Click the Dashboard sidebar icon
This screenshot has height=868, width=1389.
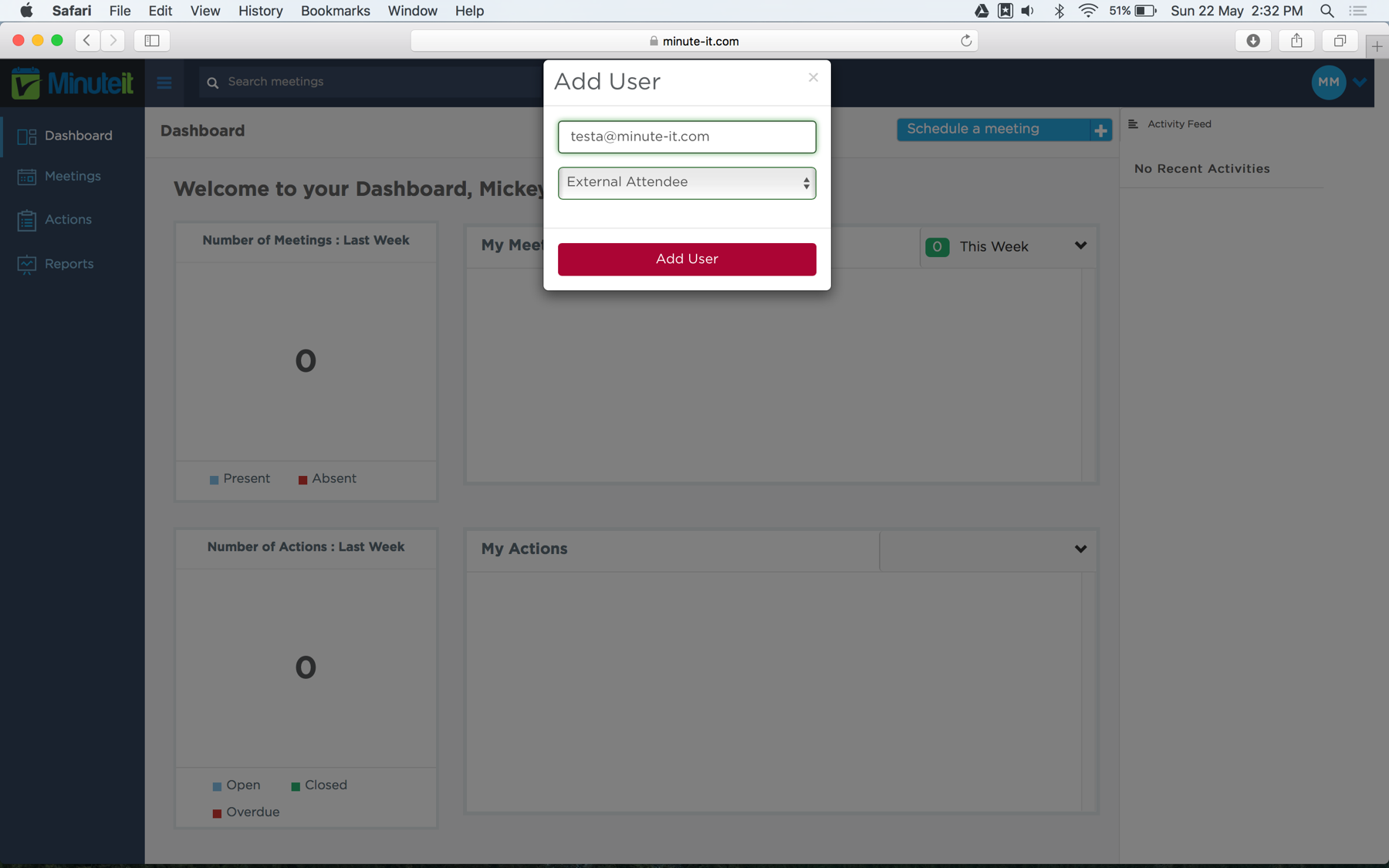[27, 137]
